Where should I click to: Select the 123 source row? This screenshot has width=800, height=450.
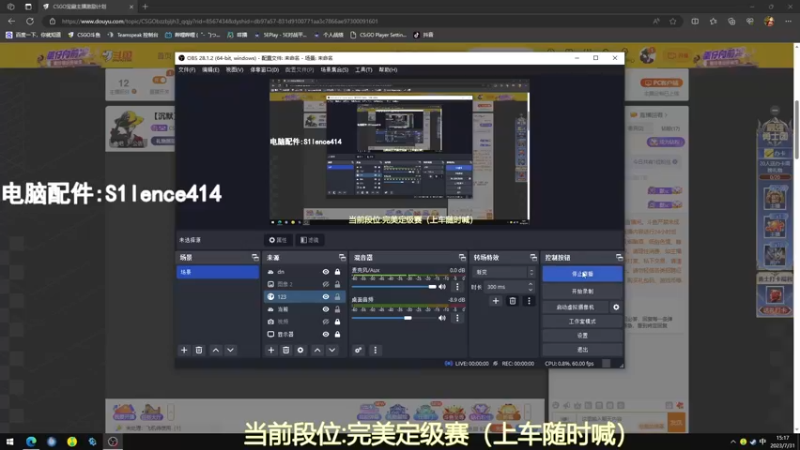305,296
